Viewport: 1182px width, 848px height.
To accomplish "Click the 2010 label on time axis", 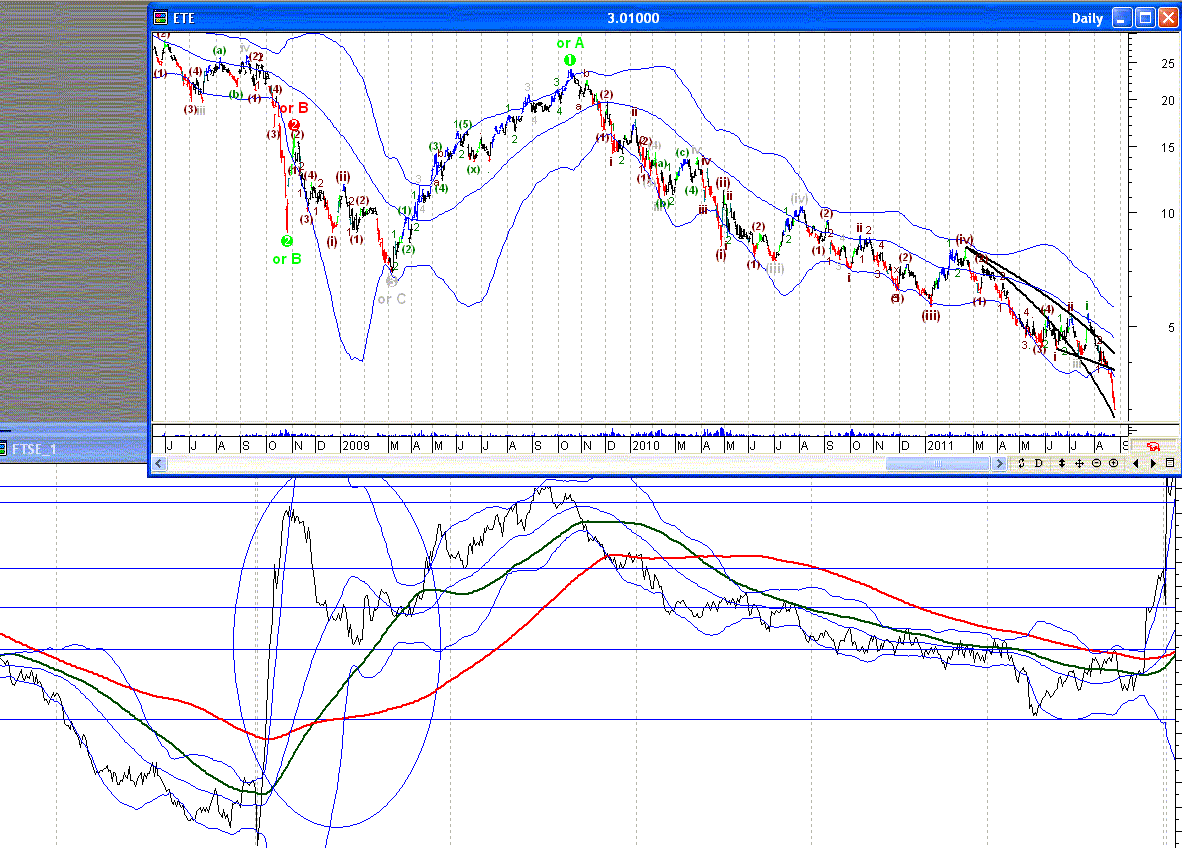I will (x=646, y=445).
